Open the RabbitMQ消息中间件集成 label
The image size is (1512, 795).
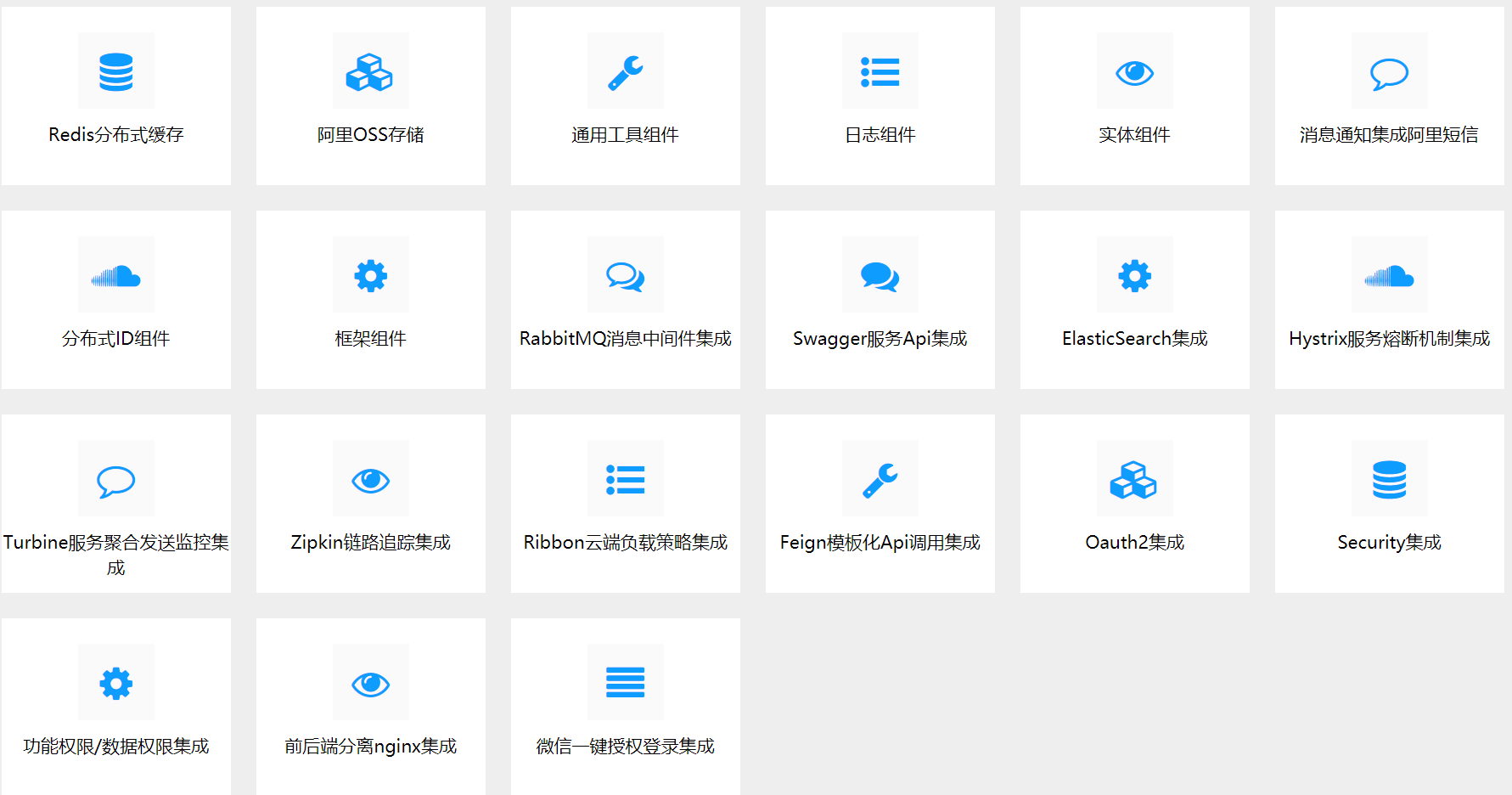coord(626,338)
